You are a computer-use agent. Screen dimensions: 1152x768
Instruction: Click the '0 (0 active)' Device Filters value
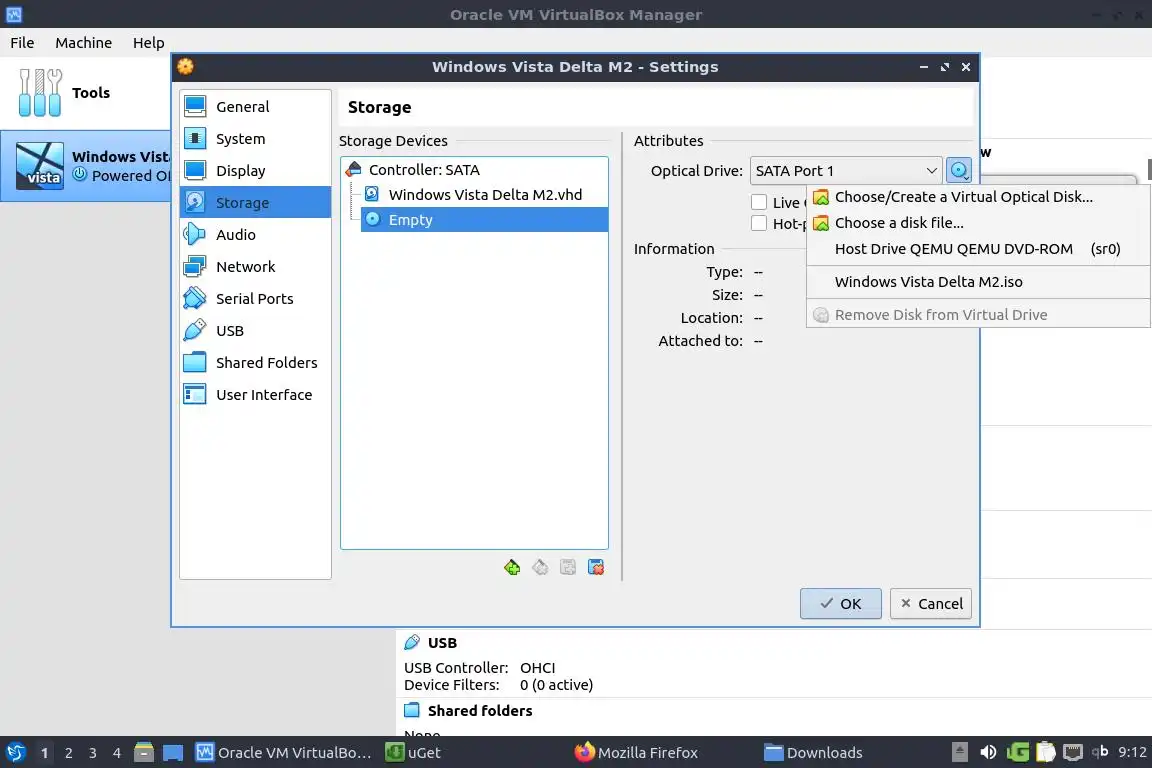556,685
